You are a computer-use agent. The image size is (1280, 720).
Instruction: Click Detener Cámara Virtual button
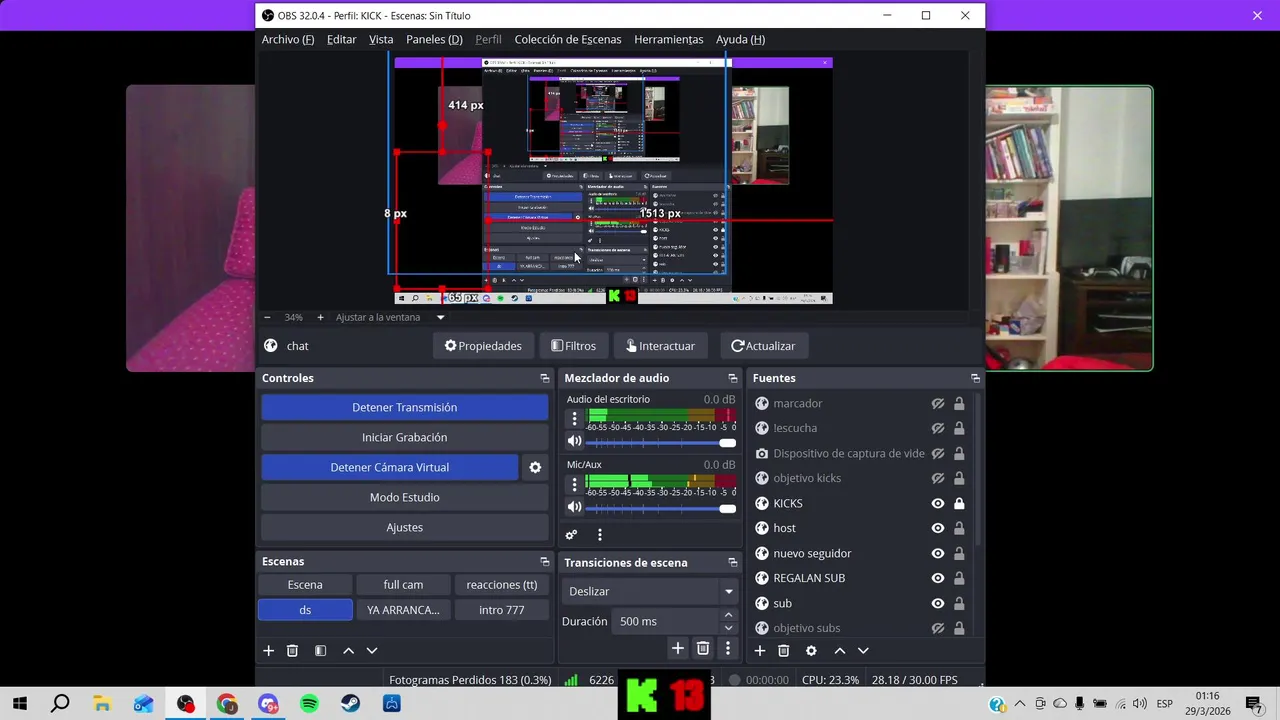[x=390, y=467]
